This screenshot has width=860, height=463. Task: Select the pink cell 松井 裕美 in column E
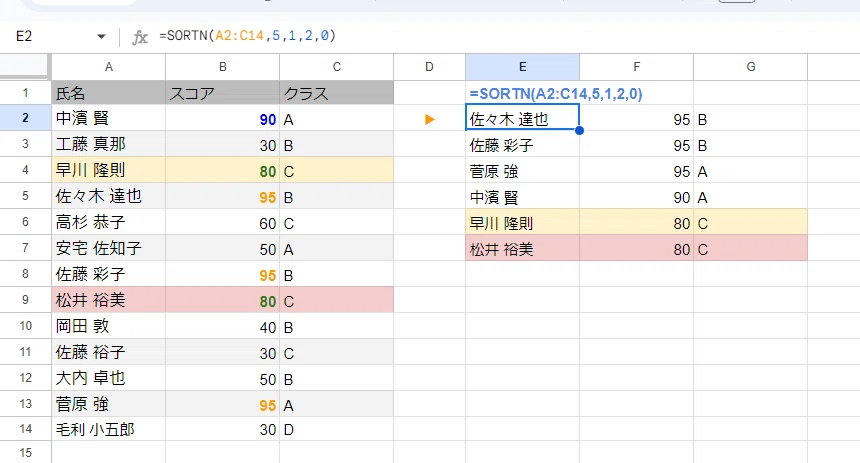pos(522,249)
